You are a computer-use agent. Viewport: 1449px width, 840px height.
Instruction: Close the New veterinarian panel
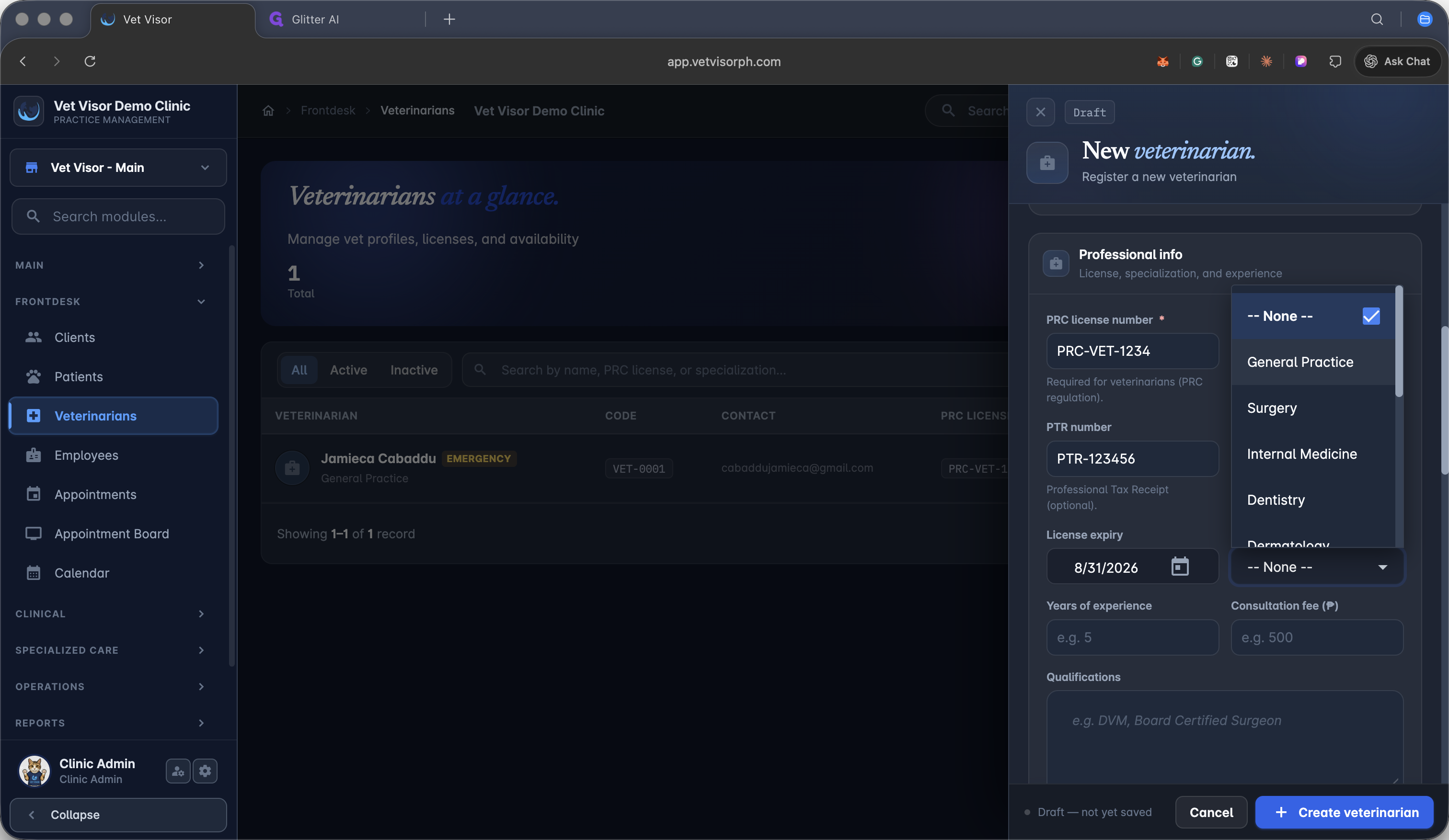[1040, 112]
